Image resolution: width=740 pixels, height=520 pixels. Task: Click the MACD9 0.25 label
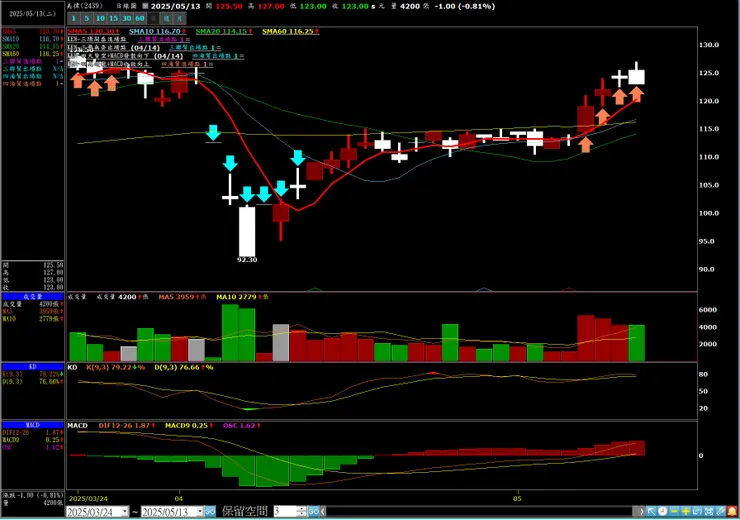[189, 426]
